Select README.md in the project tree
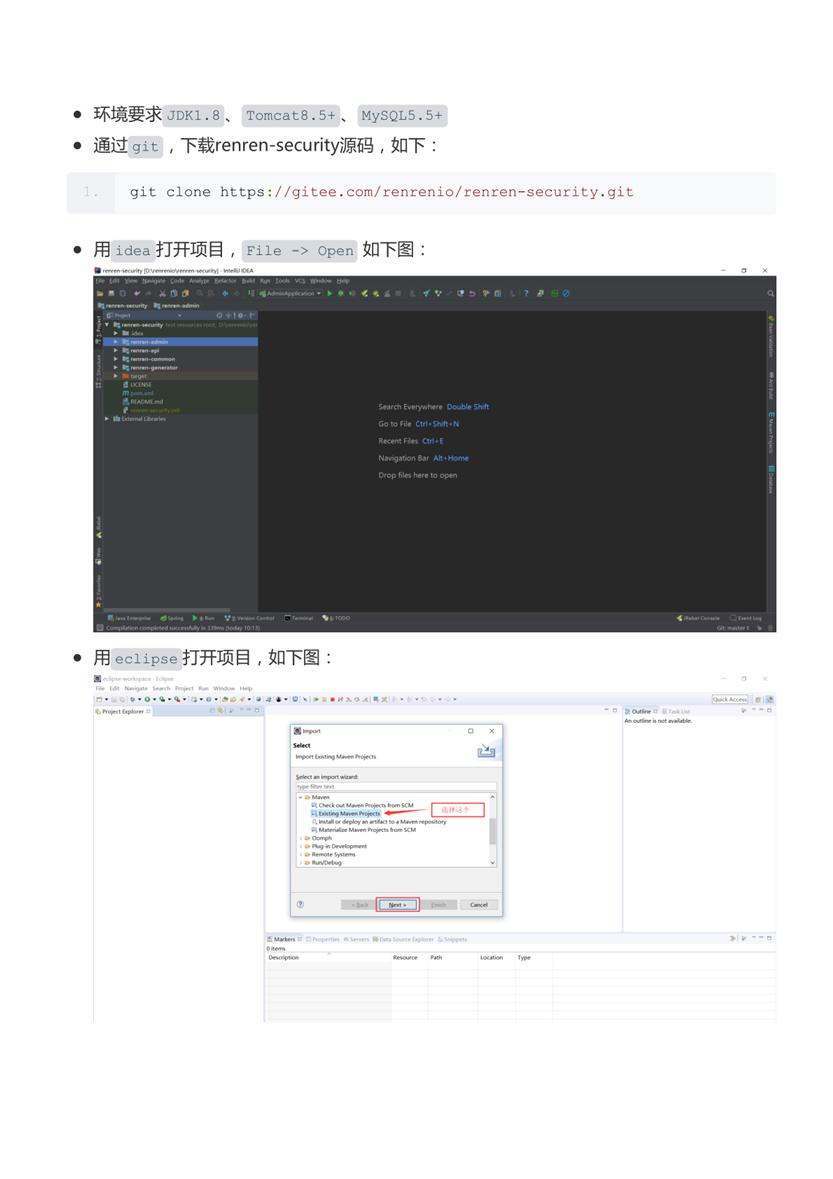 [x=147, y=402]
